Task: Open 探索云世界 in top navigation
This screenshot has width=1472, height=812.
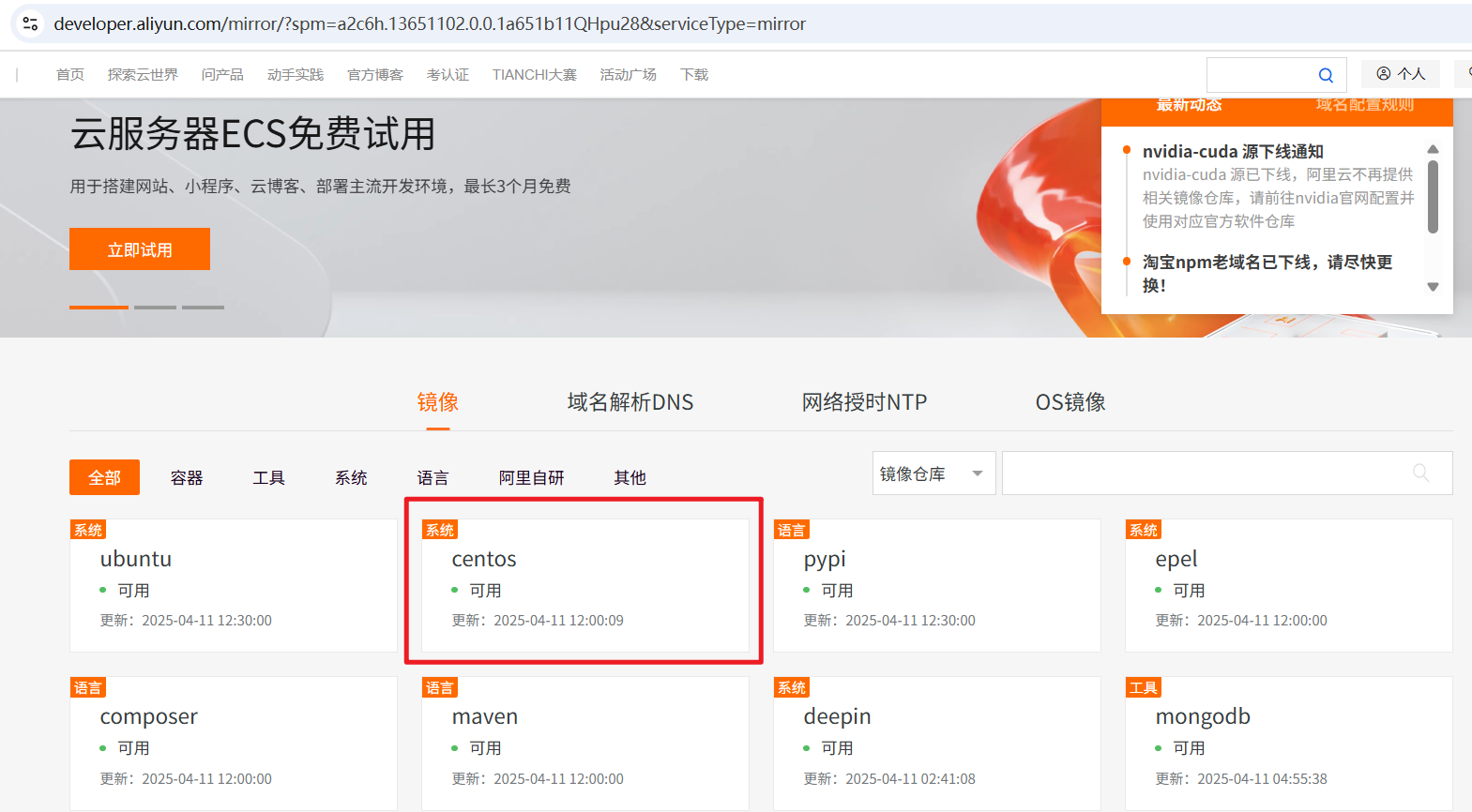Action: click(143, 74)
